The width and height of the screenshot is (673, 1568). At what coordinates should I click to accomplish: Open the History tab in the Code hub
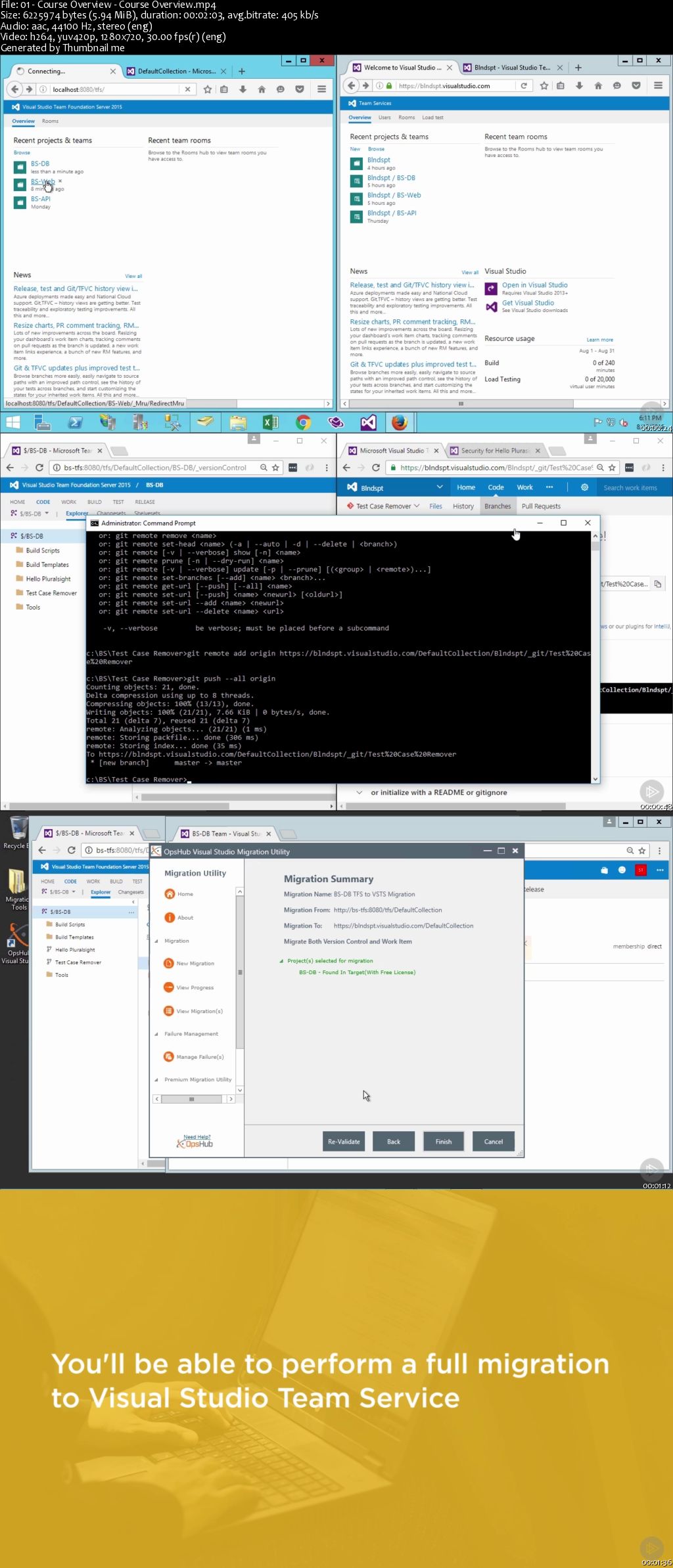[463, 506]
